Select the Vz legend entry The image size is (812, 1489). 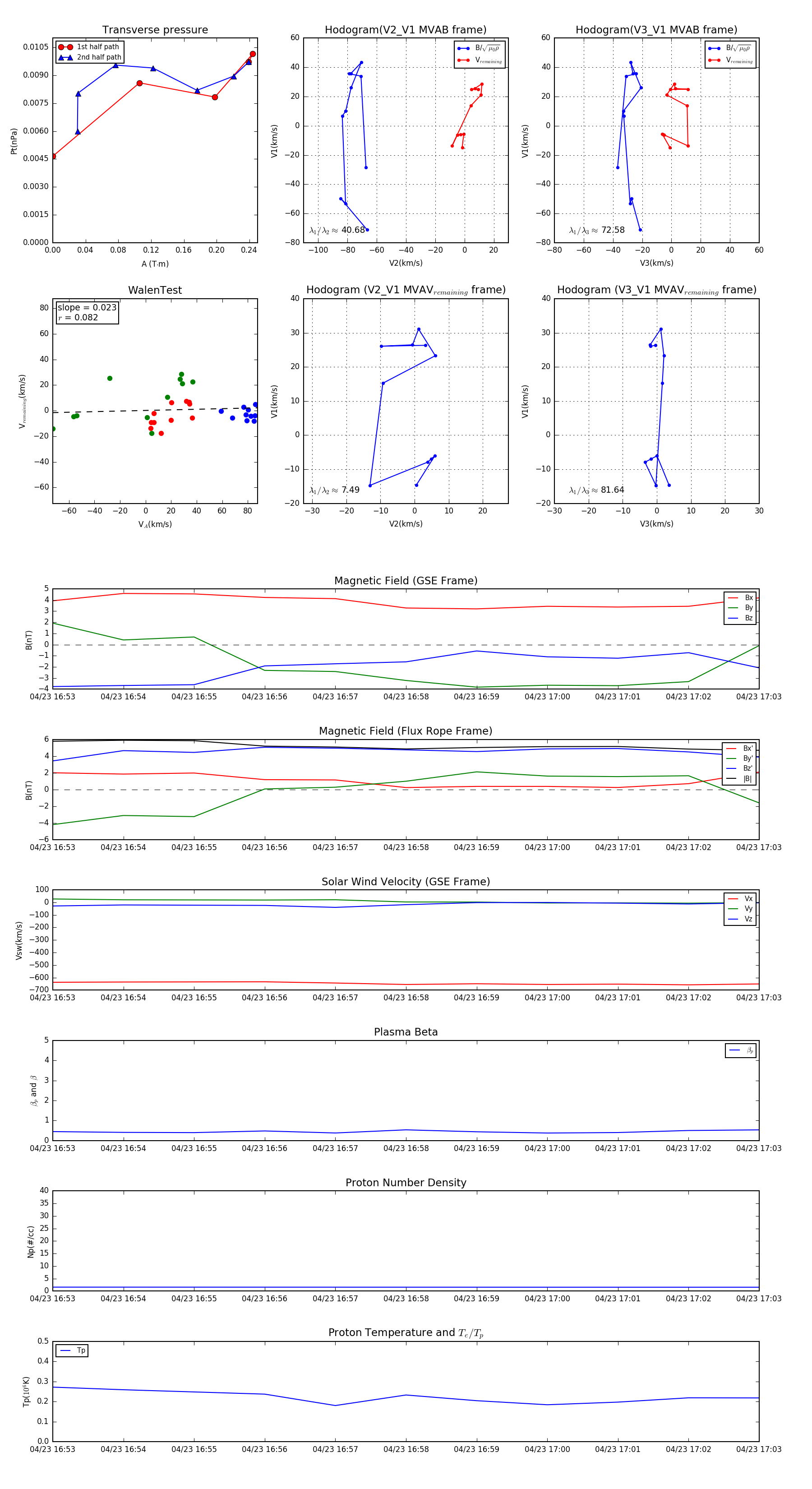740,919
